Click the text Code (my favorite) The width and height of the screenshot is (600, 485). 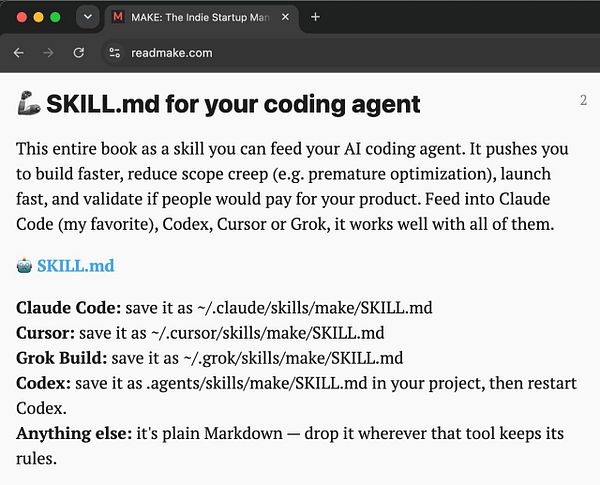pos(85,224)
